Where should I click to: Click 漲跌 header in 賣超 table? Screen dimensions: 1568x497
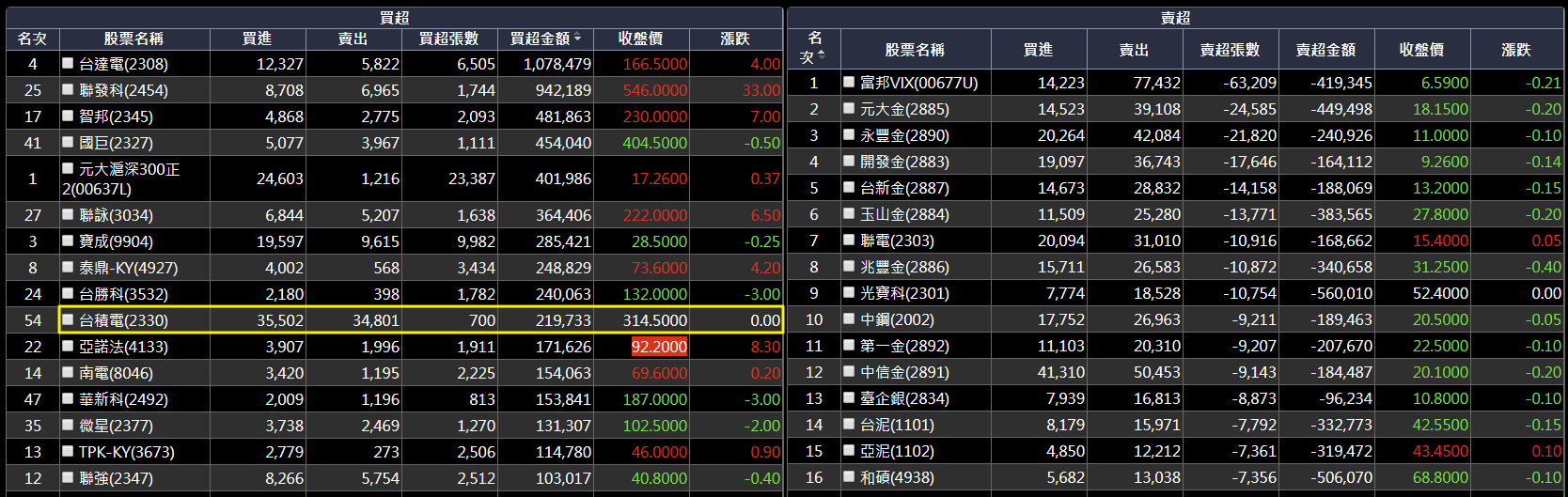[x=1516, y=50]
